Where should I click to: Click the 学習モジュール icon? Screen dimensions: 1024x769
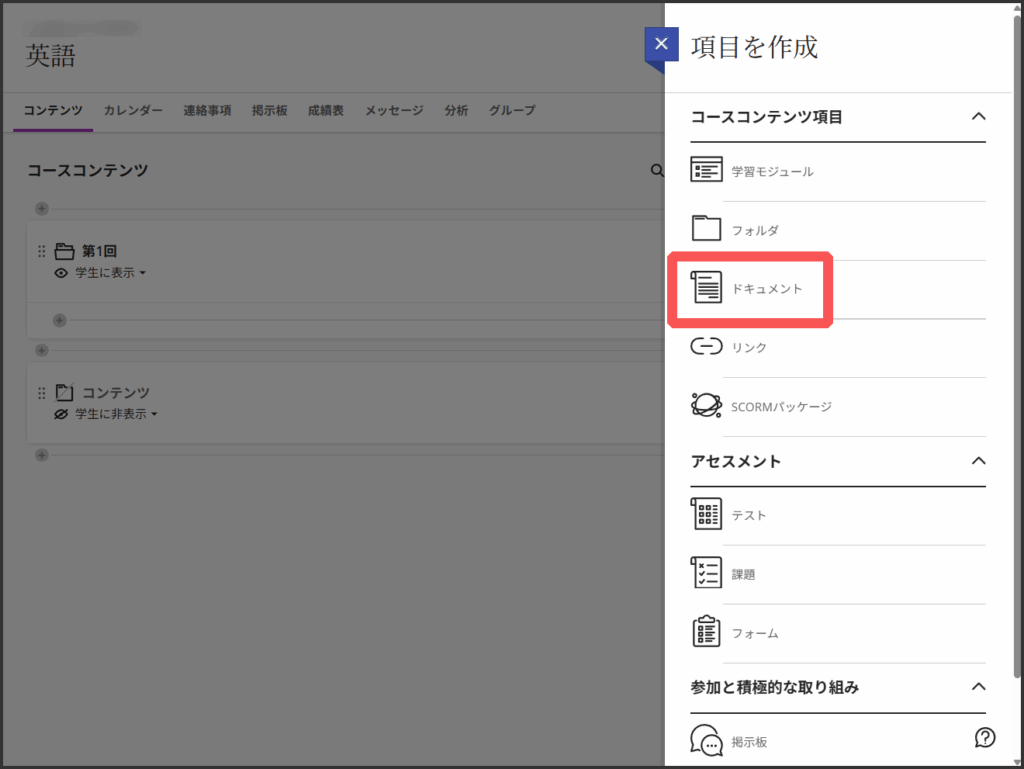click(706, 171)
